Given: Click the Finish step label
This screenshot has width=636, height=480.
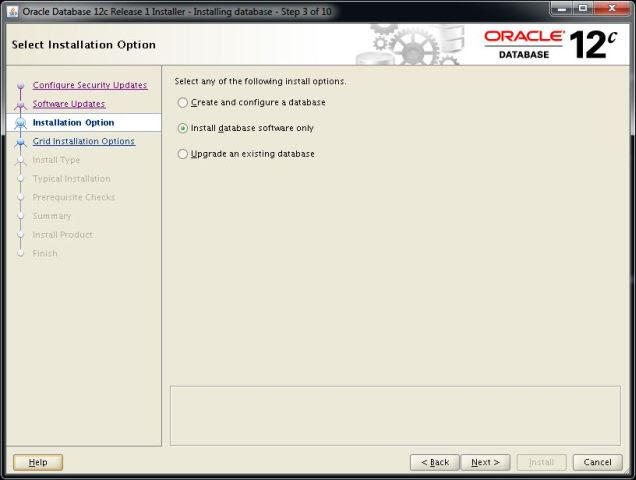Looking at the screenshot, I should [x=45, y=253].
